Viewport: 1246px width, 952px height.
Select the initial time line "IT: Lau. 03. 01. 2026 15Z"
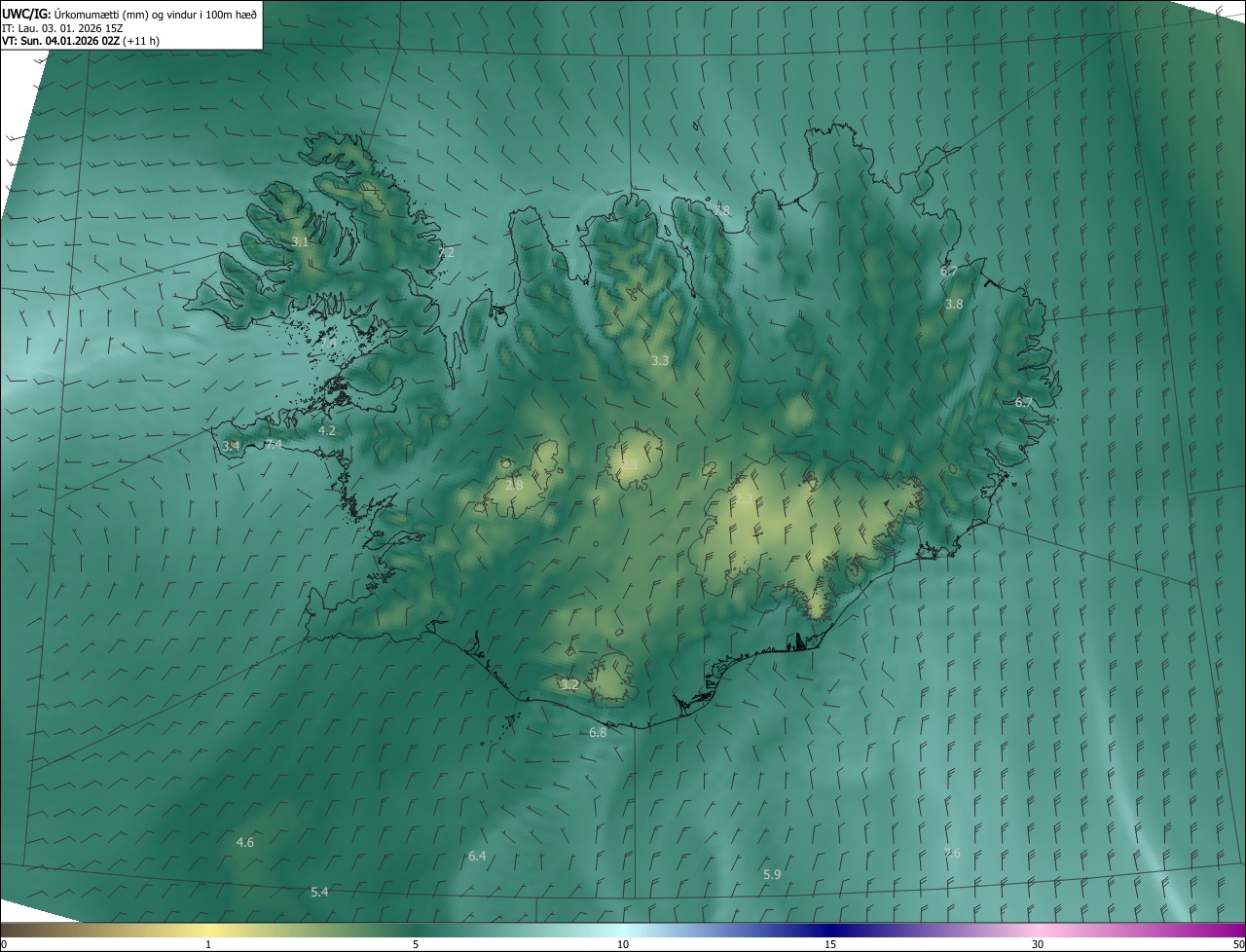(62, 28)
